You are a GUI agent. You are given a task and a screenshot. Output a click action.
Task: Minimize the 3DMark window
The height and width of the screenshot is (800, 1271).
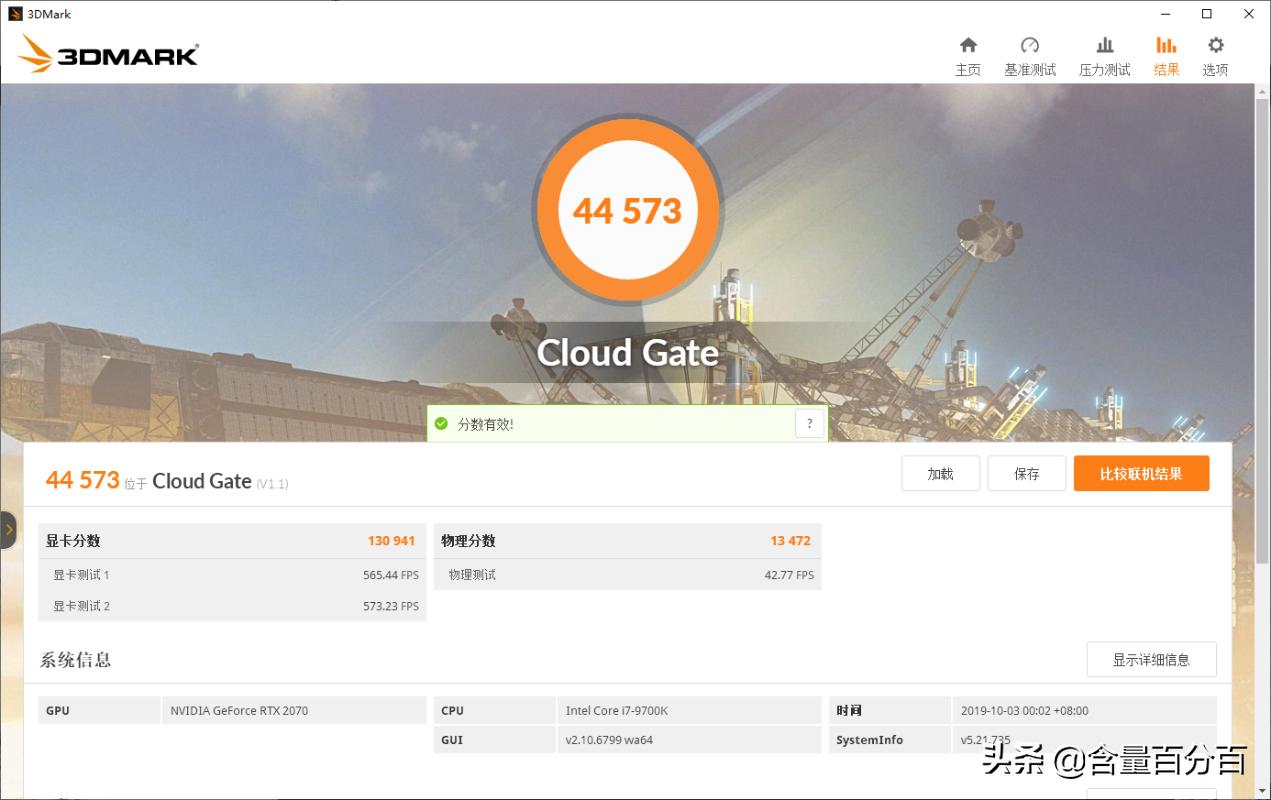[1165, 14]
